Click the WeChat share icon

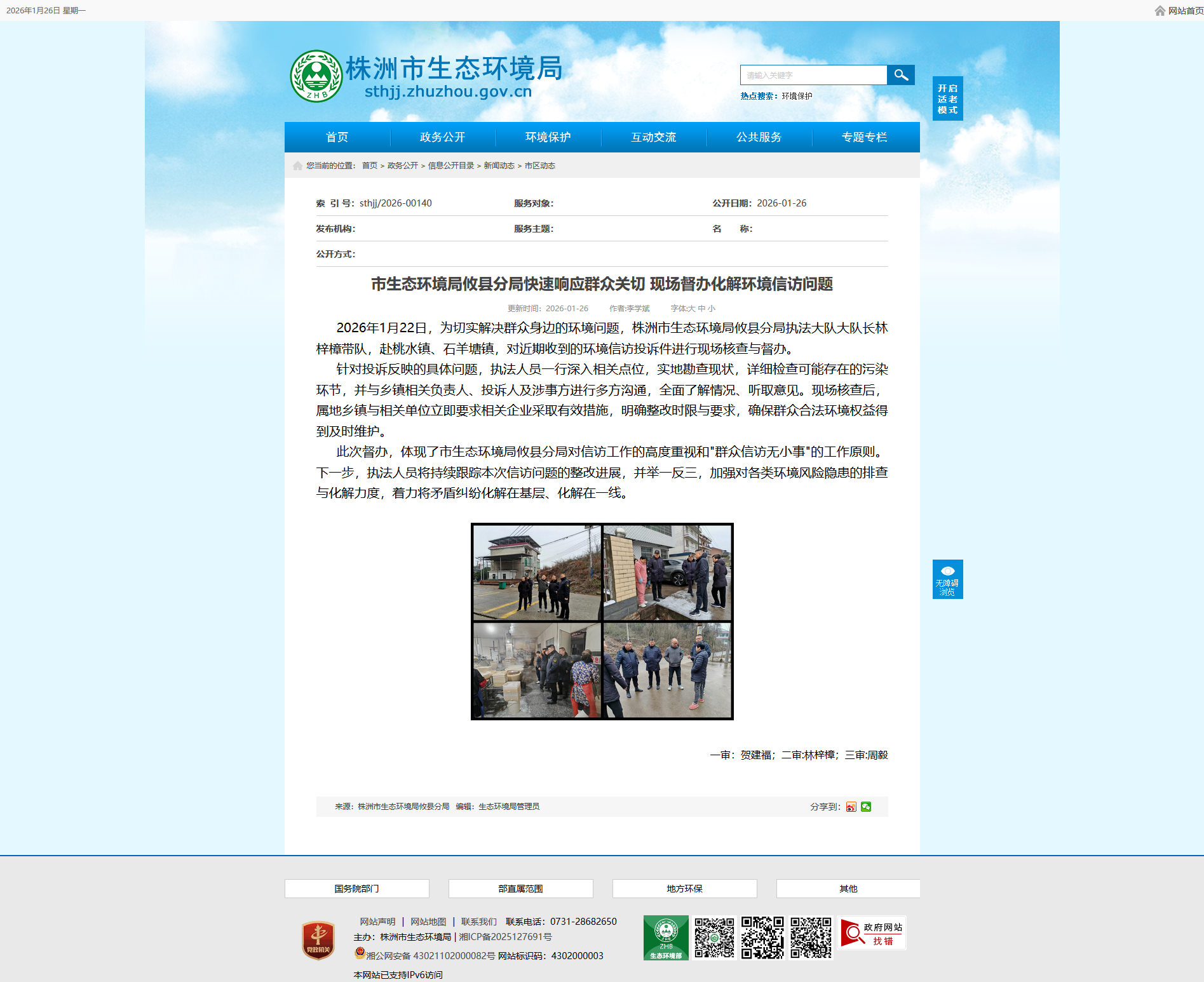866,807
